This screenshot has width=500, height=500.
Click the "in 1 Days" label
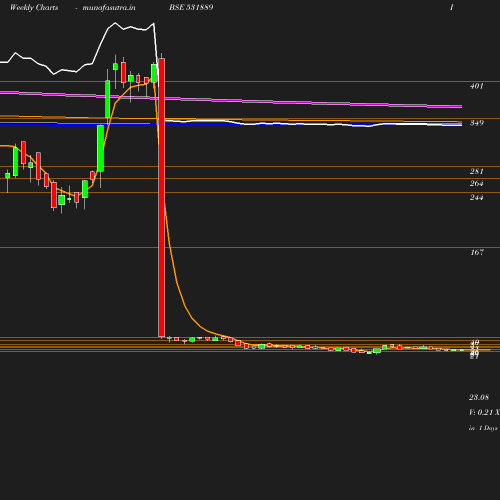[x=483, y=428]
